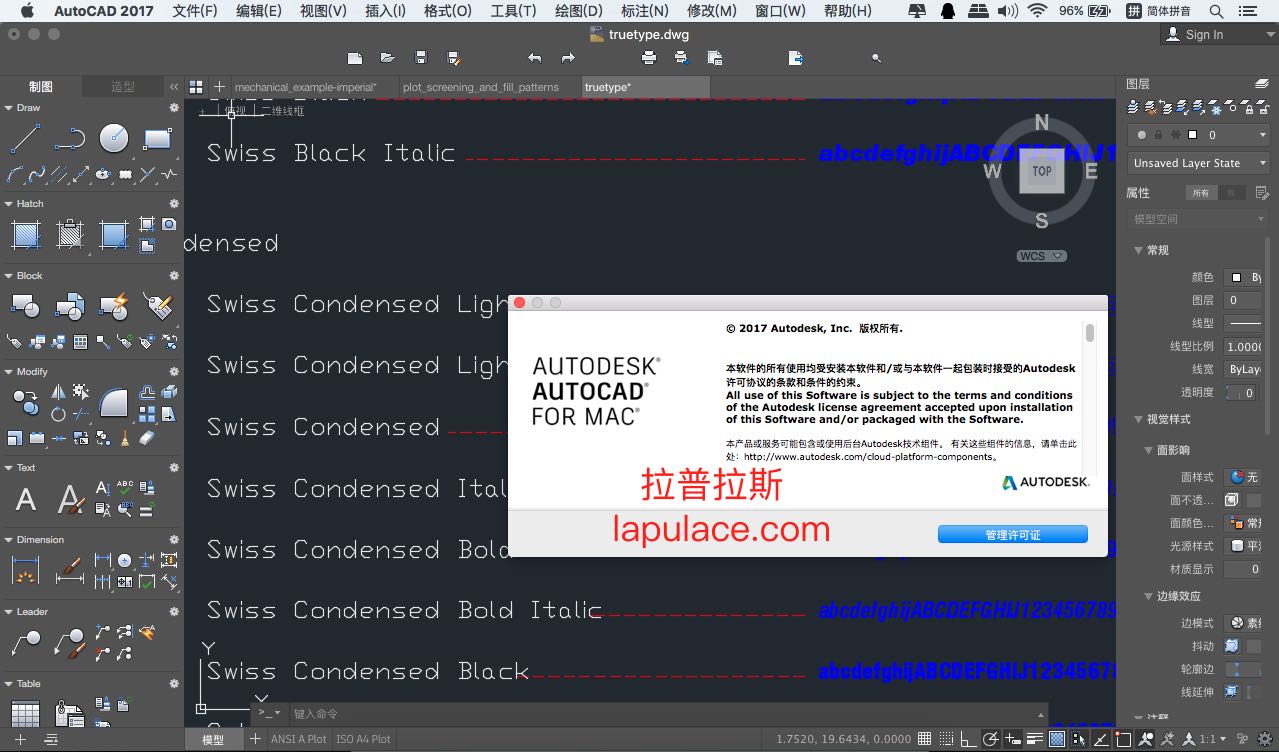Pick the Rectangle tool in Draw panel
1279x752 pixels.
coord(157,139)
